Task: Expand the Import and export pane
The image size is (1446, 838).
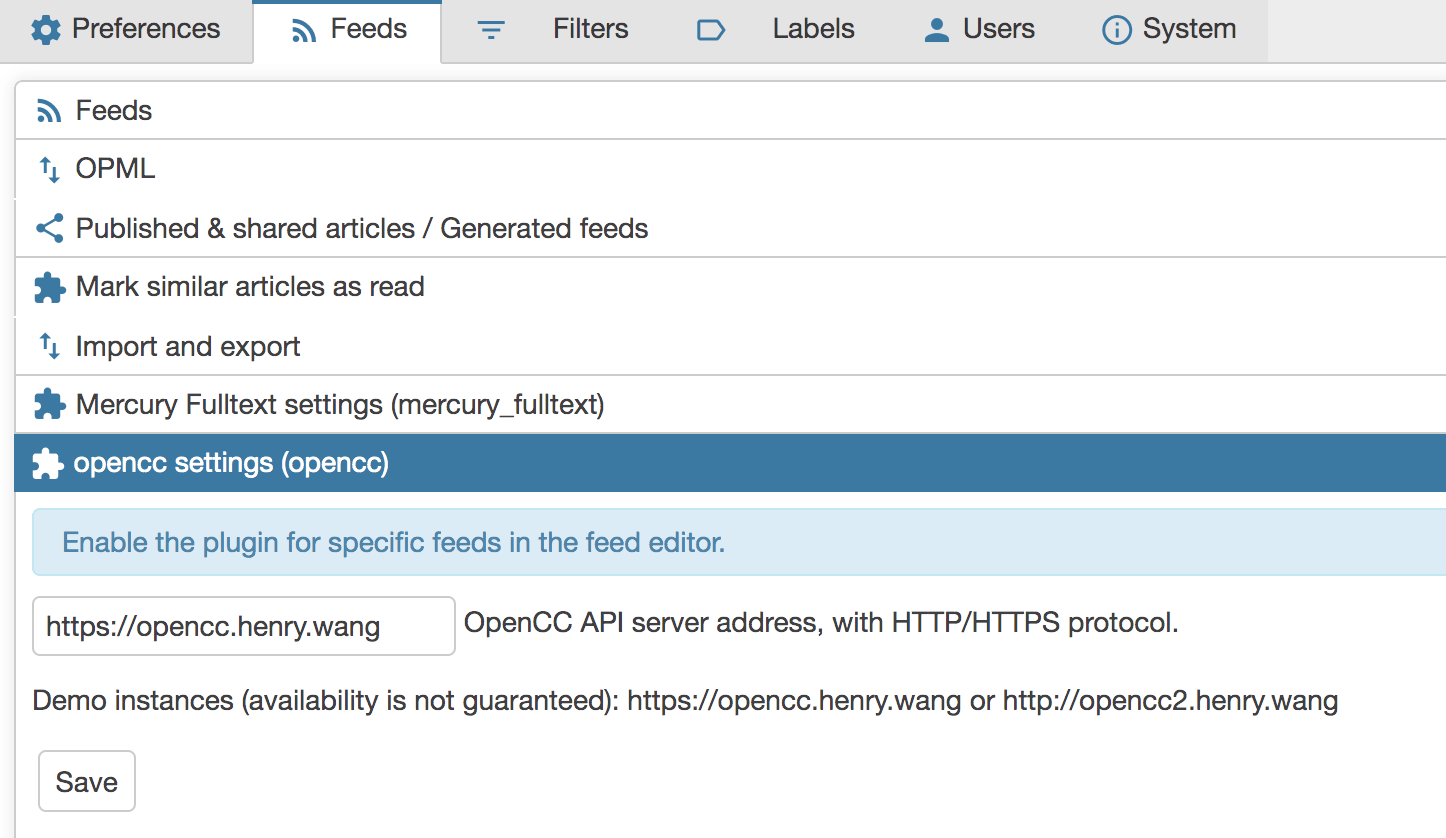Action: pyautogui.click(x=731, y=346)
